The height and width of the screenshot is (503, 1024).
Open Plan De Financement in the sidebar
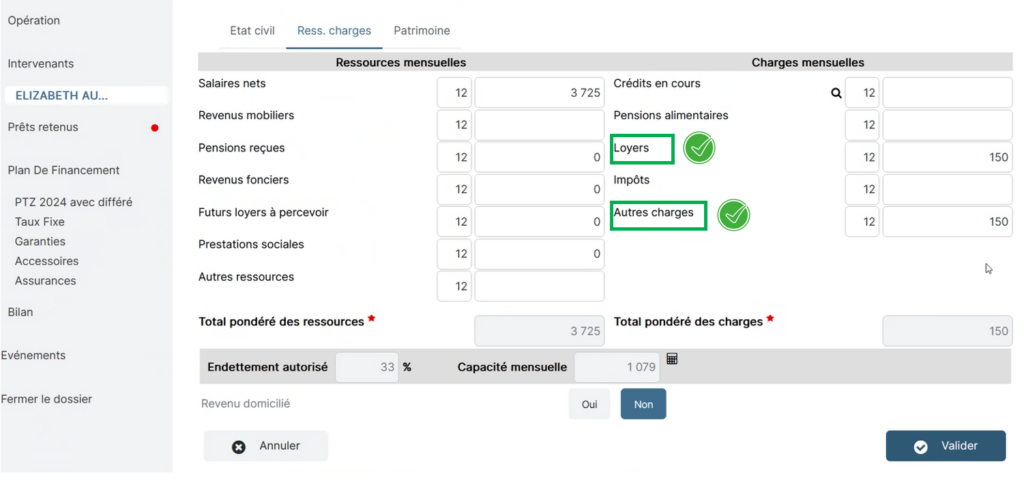tap(63, 170)
